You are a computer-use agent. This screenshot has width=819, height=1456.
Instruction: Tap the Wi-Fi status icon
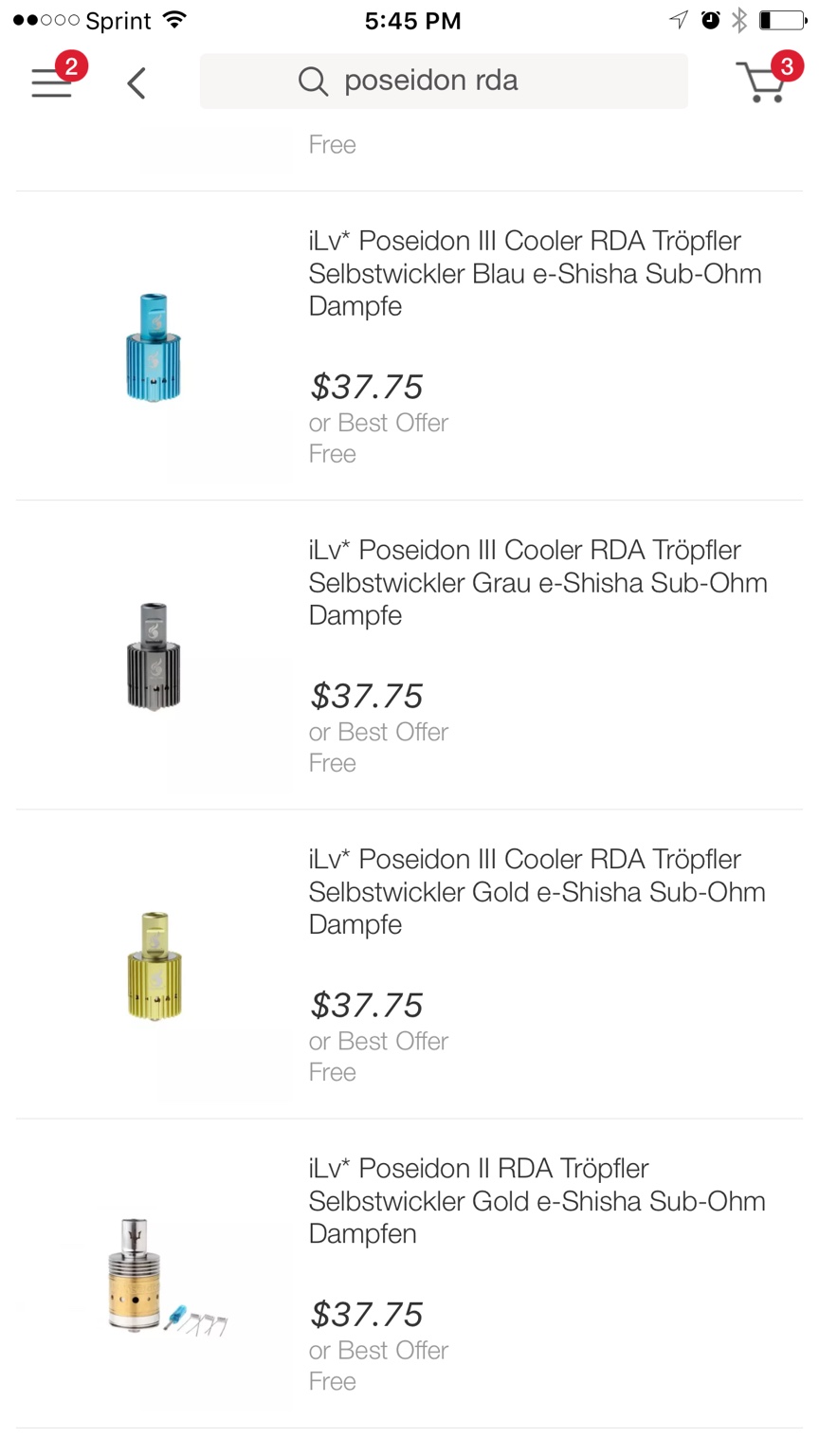click(175, 20)
